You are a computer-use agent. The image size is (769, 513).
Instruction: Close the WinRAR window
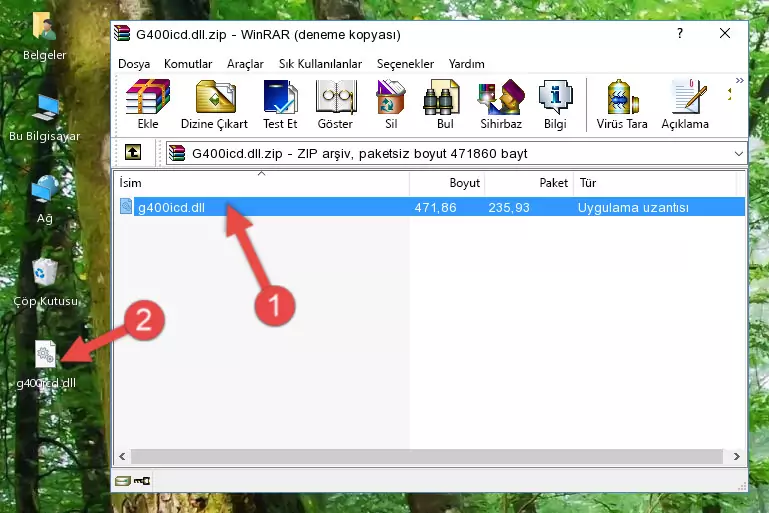725,33
